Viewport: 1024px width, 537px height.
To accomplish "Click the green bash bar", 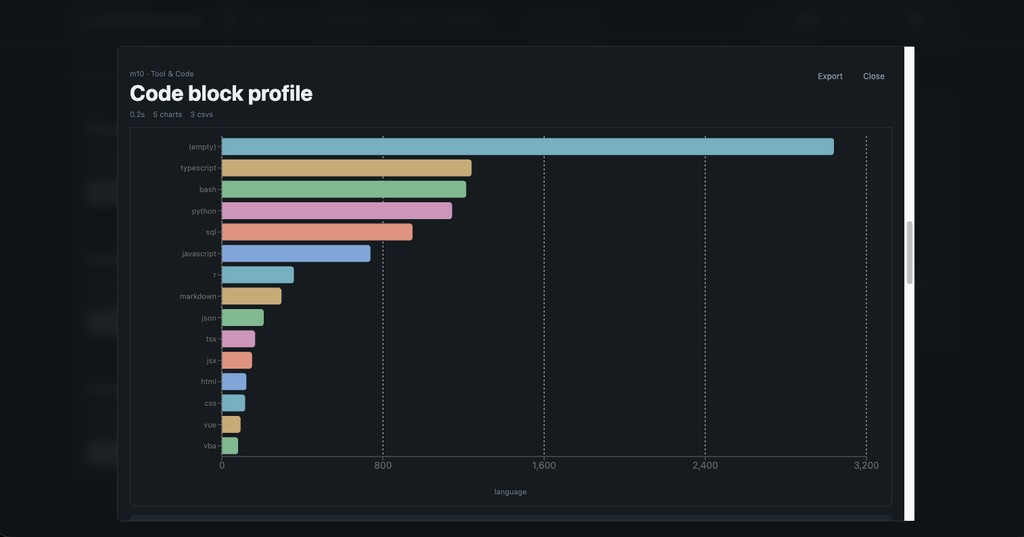I will [343, 189].
